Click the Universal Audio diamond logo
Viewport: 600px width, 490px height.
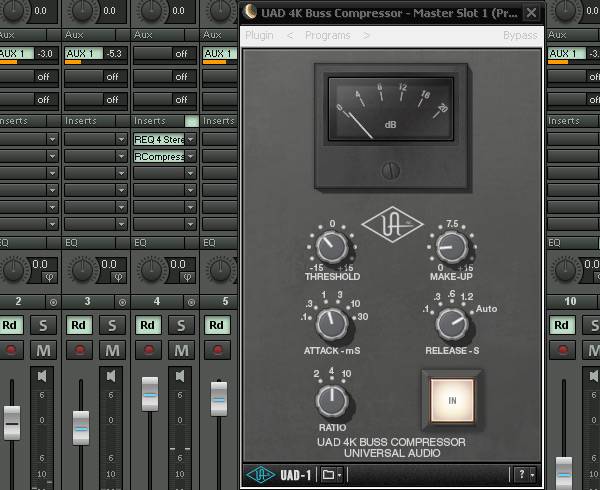click(x=392, y=225)
